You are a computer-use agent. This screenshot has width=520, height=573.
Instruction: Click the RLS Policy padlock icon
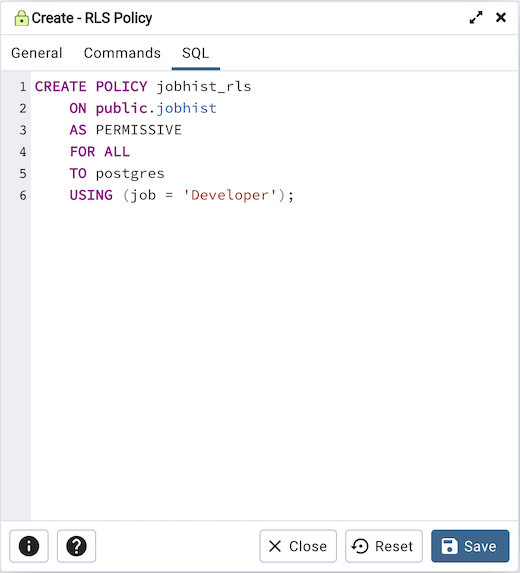pos(21,18)
